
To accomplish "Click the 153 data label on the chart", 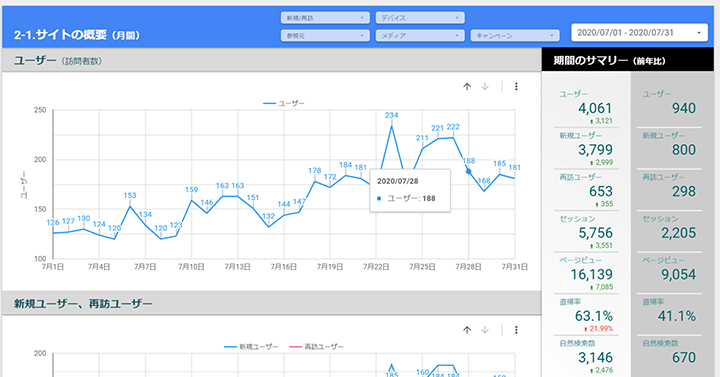I will coord(130,195).
